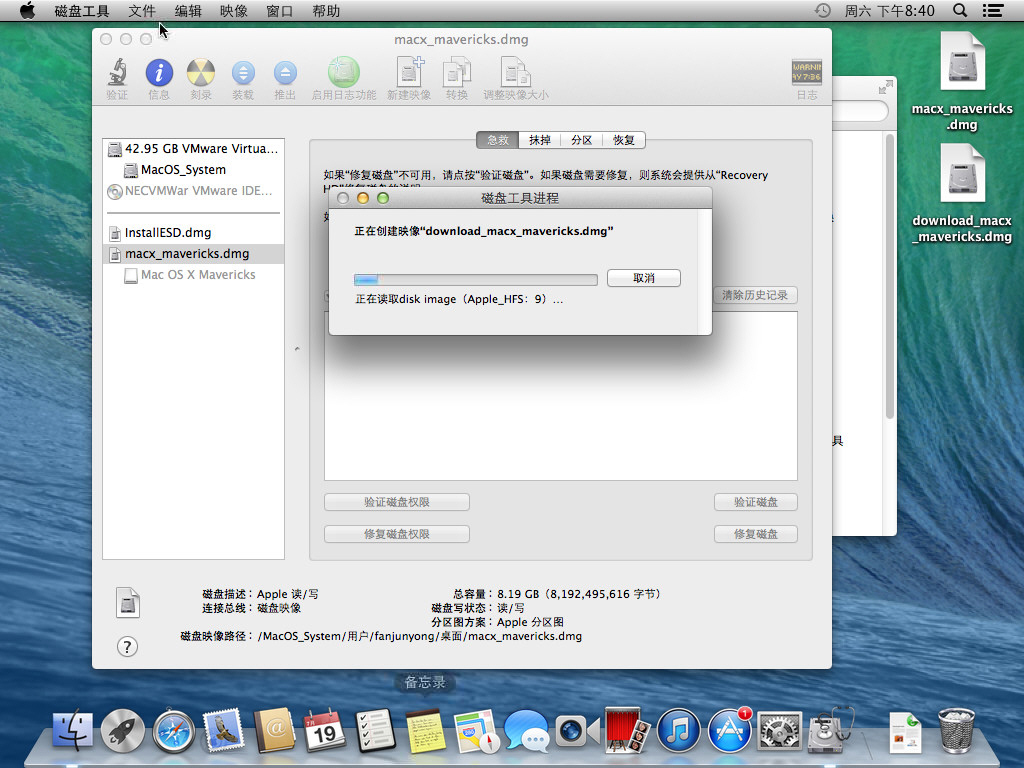Open FaceTime from the Dock
1024x768 pixels.
[577, 730]
